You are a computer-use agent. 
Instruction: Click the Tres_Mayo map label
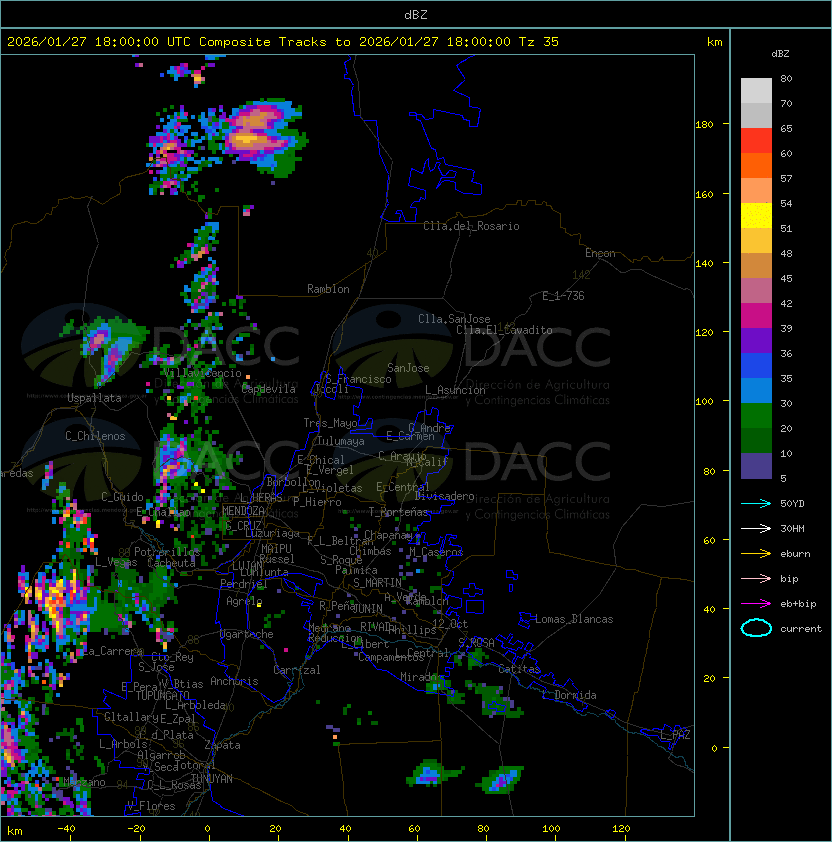(330, 423)
